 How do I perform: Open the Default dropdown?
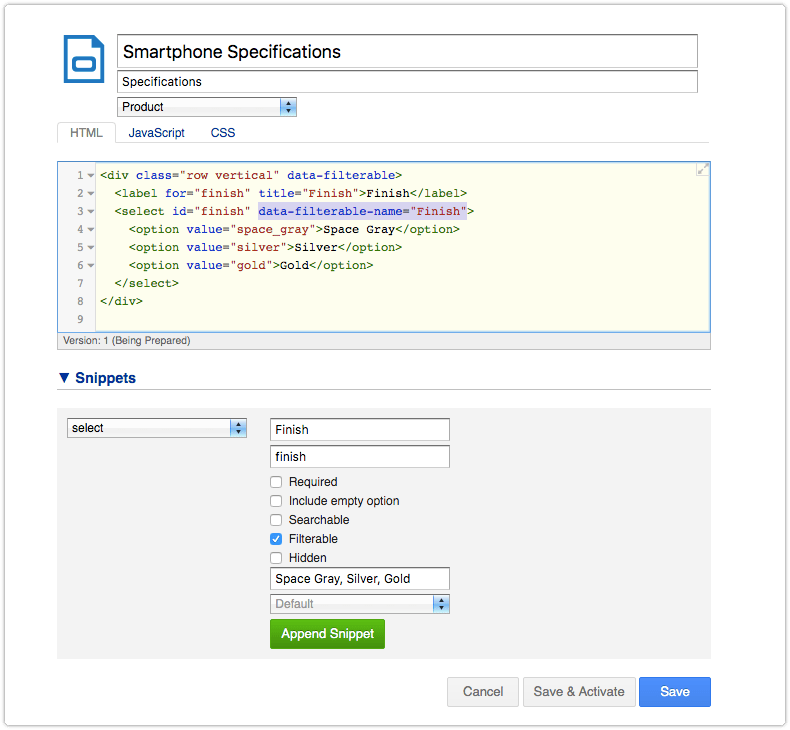359,604
